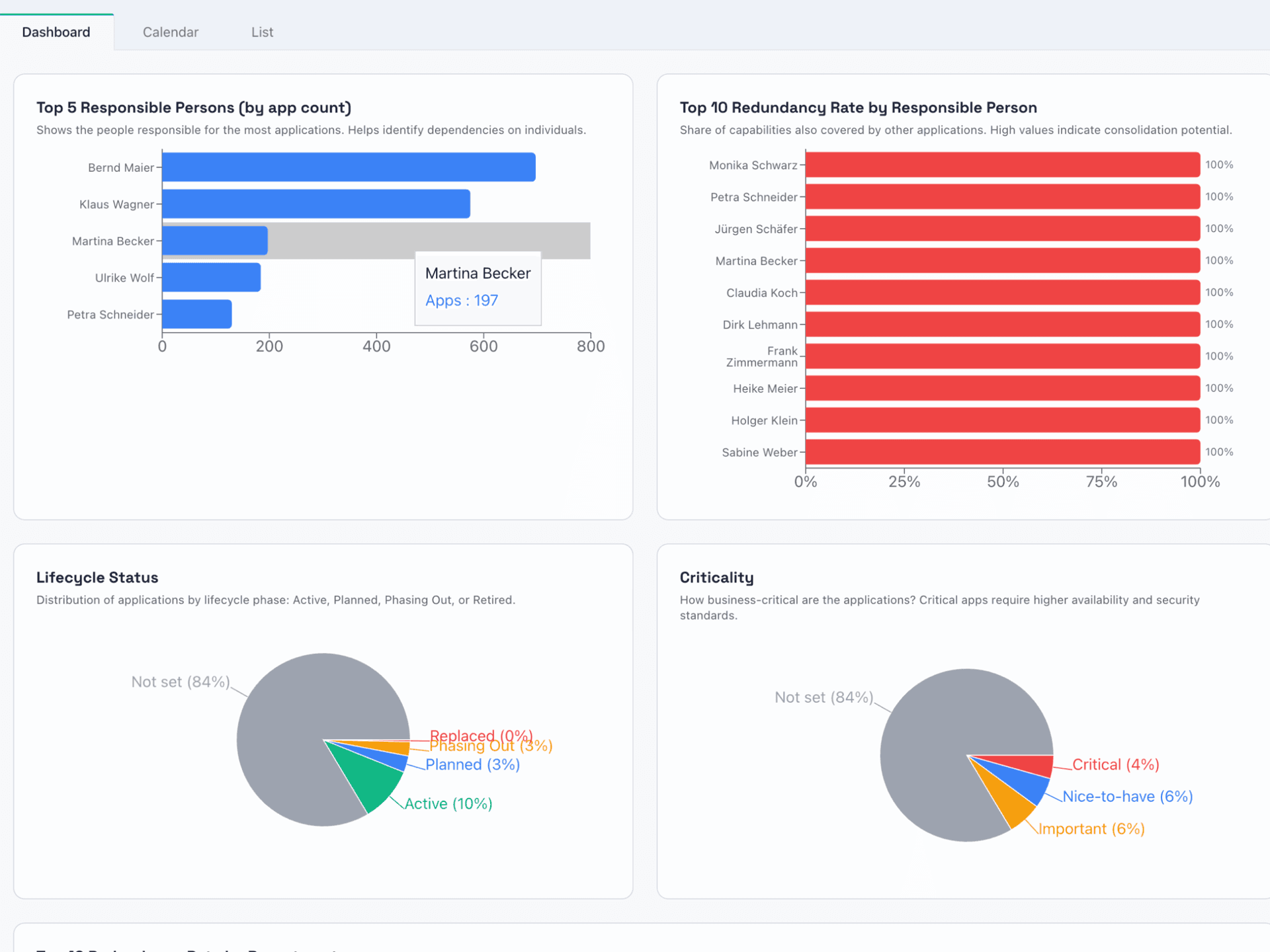Click Monika Schwarz's red redundancy bar
The image size is (1270, 952).
tap(1003, 165)
